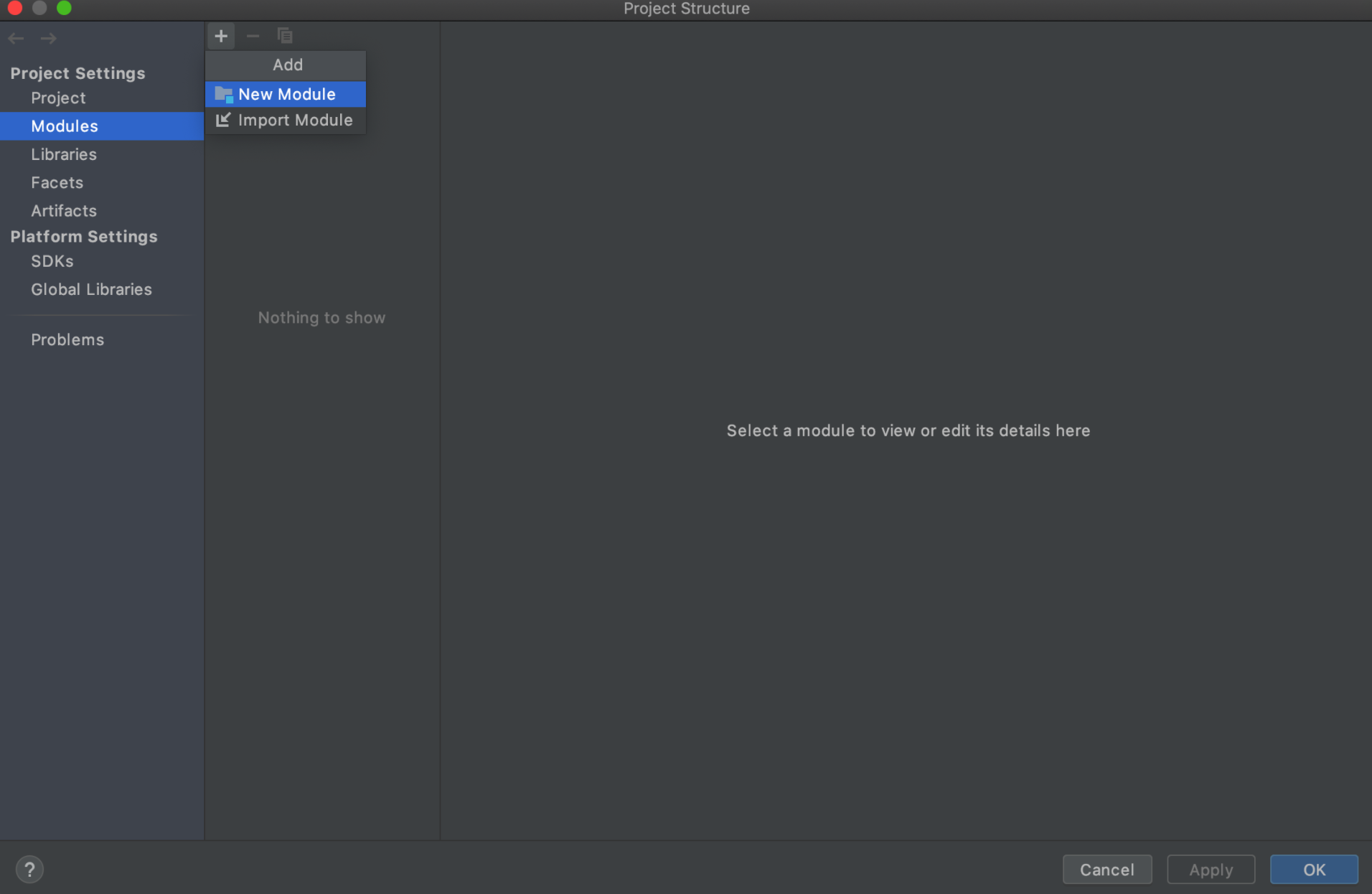Open Global Libraries settings
Viewport: 1372px width, 894px height.
tap(102, 289)
